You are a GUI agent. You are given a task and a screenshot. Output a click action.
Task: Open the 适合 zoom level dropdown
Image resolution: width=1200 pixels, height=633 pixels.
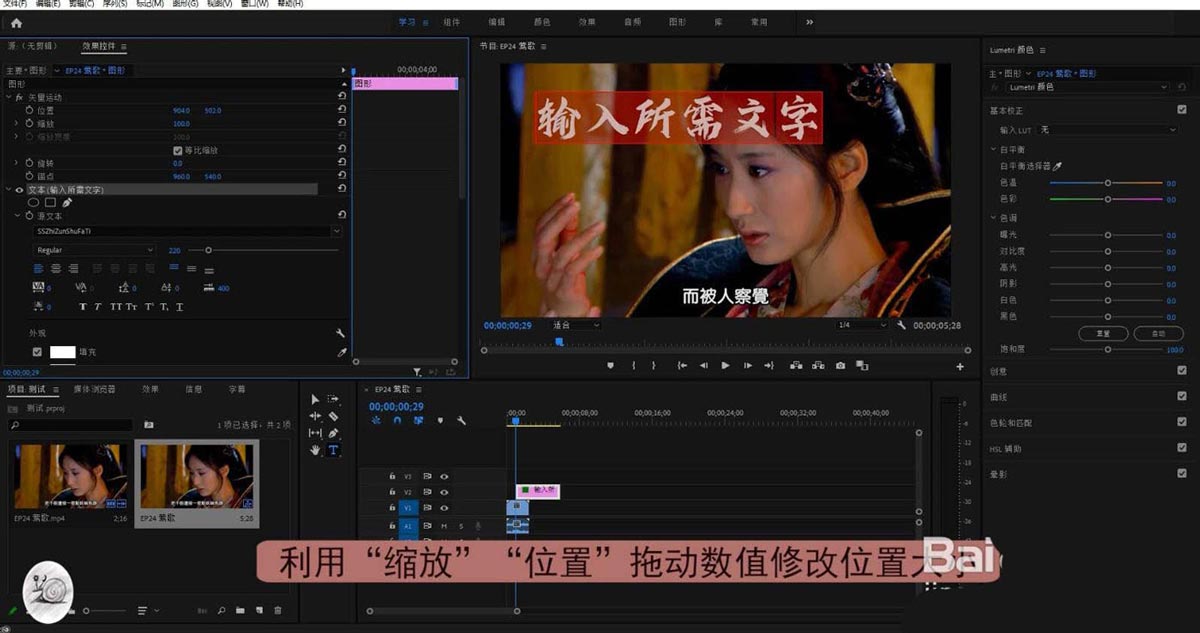pyautogui.click(x=576, y=325)
